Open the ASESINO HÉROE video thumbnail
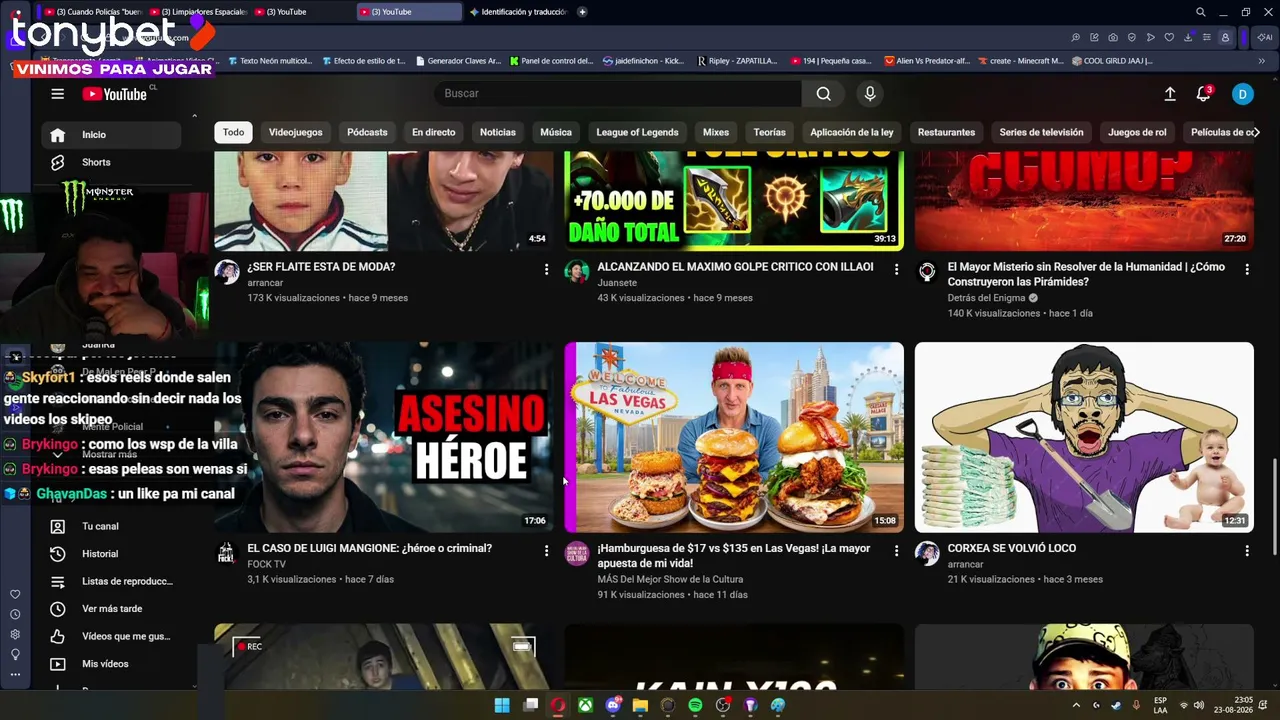 [x=384, y=437]
